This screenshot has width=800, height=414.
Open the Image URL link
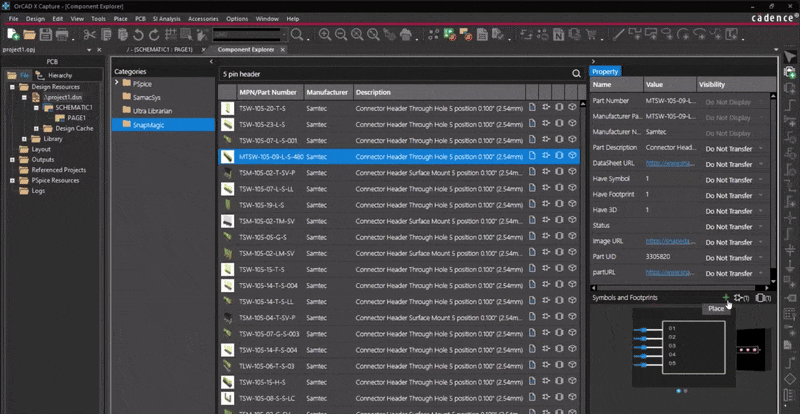[x=670, y=242]
